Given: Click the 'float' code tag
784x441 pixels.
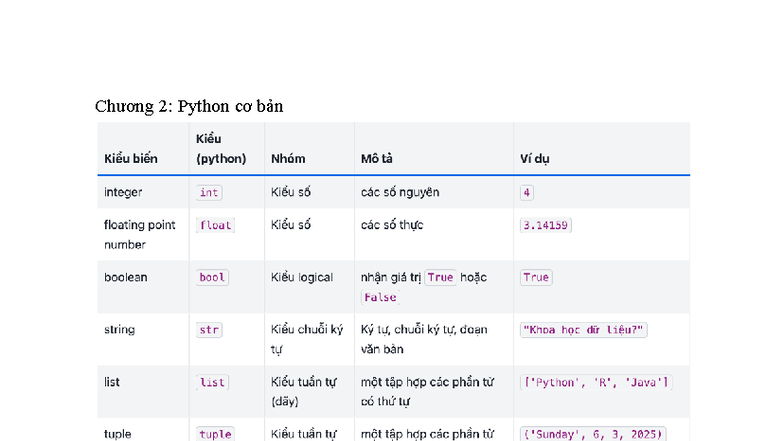Looking at the screenshot, I should (x=215, y=225).
